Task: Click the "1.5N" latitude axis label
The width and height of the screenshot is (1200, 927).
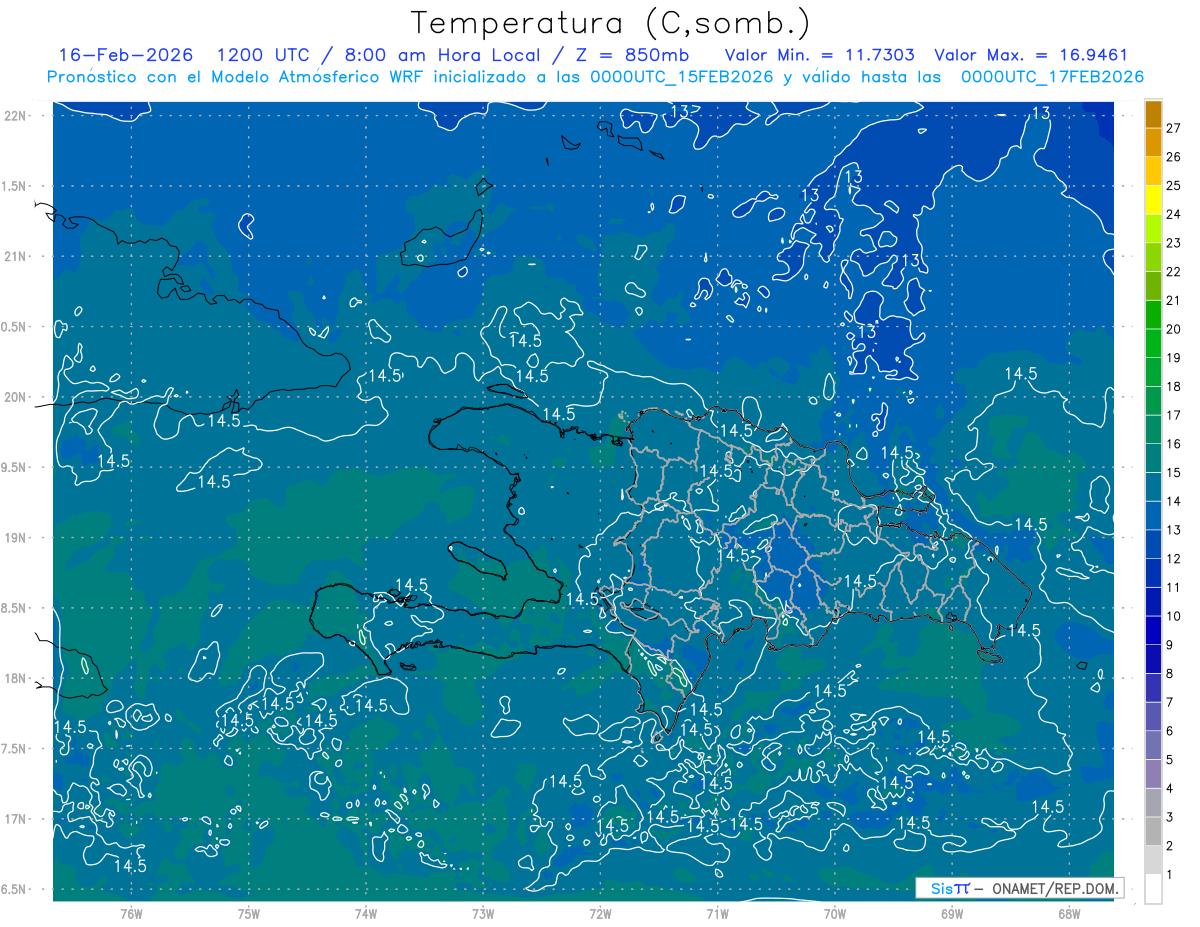Action: pos(15,186)
